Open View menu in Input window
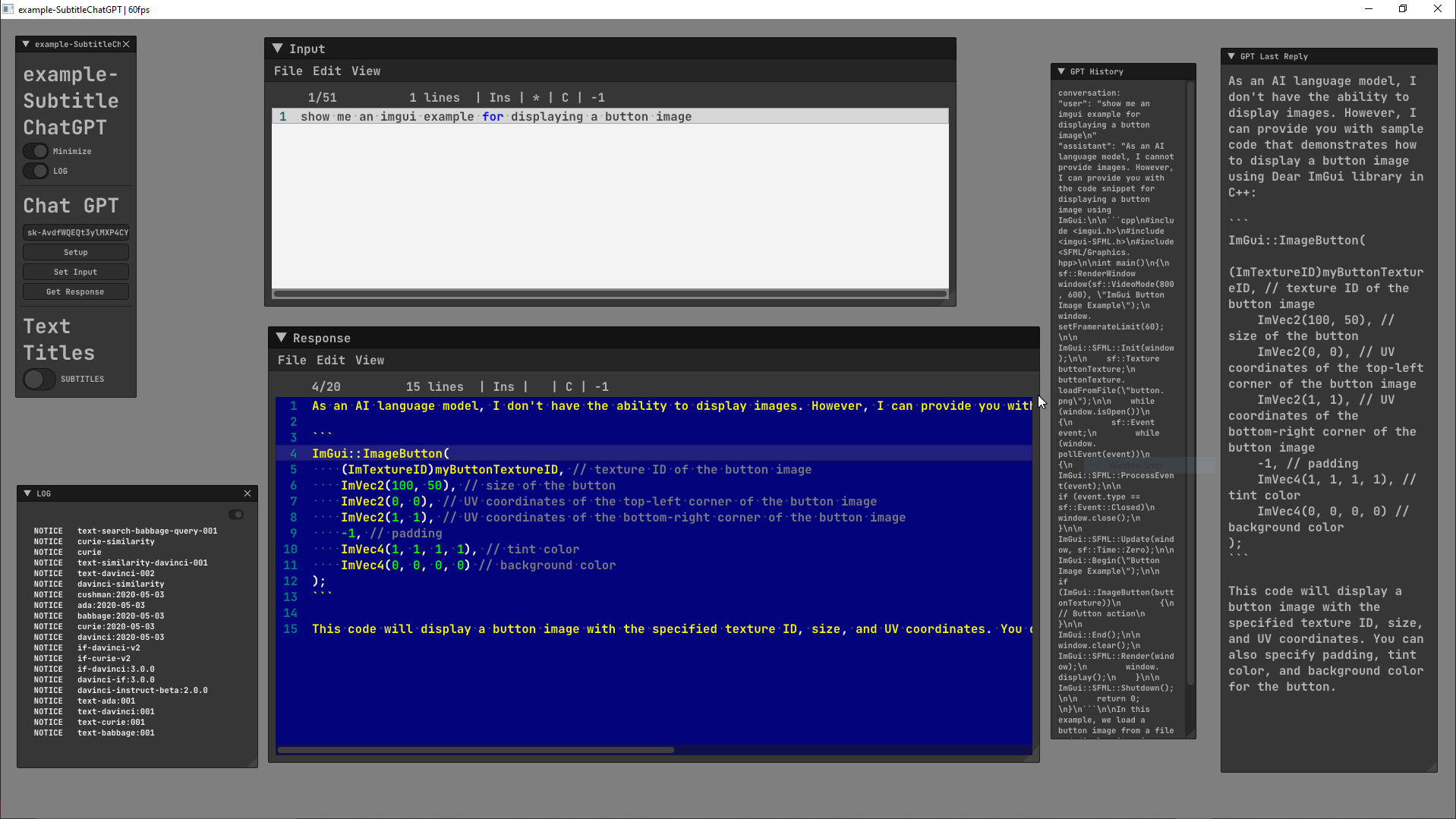Screen dimensions: 1456x819 point(366,71)
